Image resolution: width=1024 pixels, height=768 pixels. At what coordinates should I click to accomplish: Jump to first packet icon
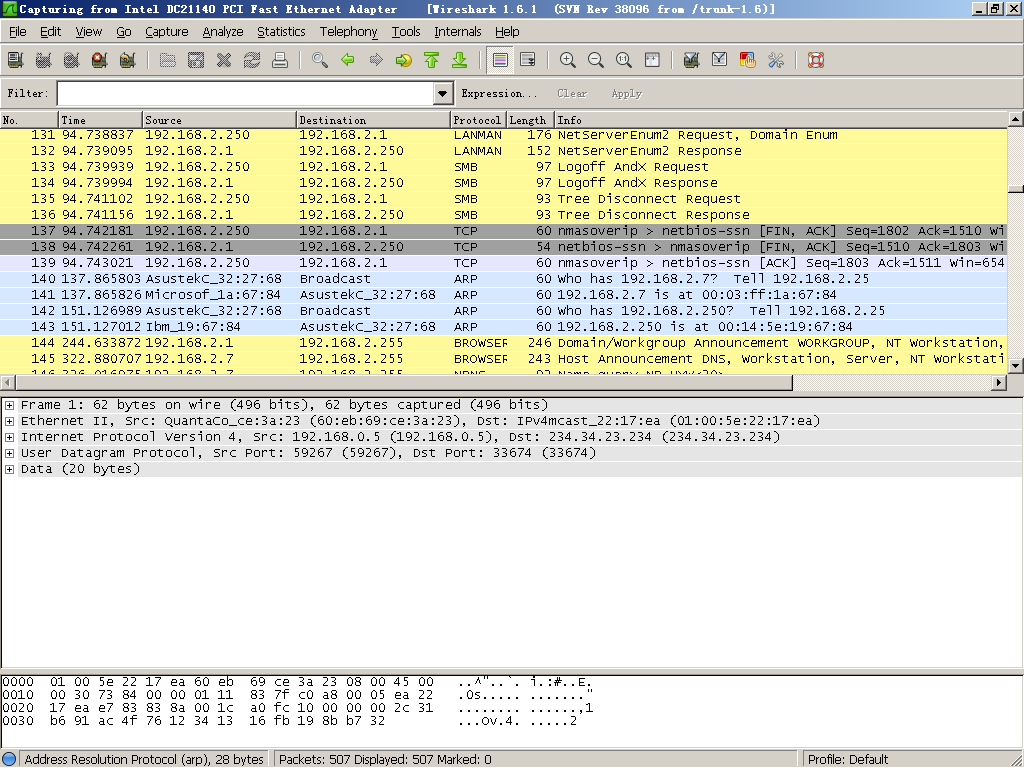[432, 60]
